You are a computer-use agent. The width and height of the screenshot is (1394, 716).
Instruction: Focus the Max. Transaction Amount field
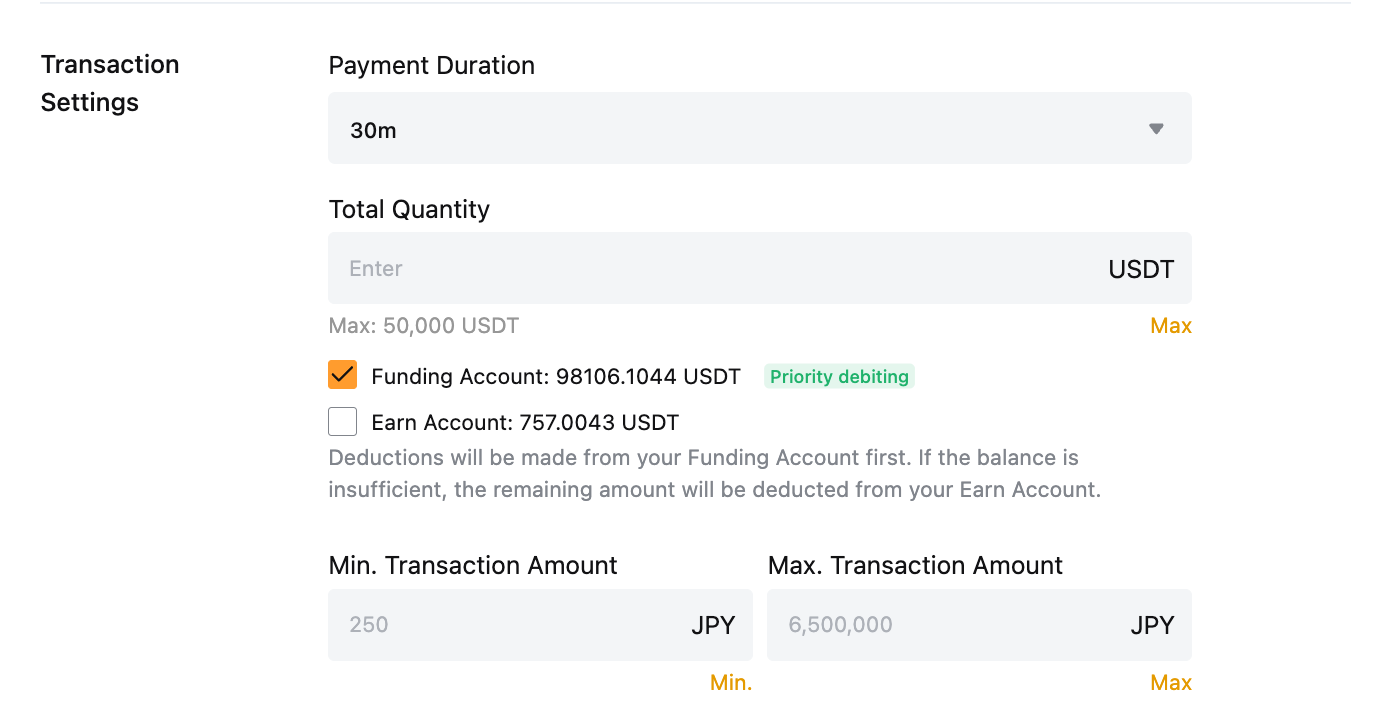click(x=940, y=625)
